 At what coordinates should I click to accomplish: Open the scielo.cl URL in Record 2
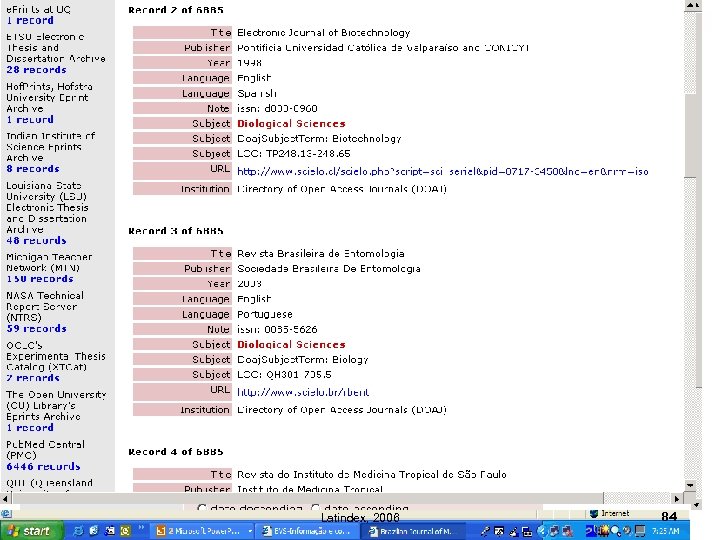[x=443, y=172]
